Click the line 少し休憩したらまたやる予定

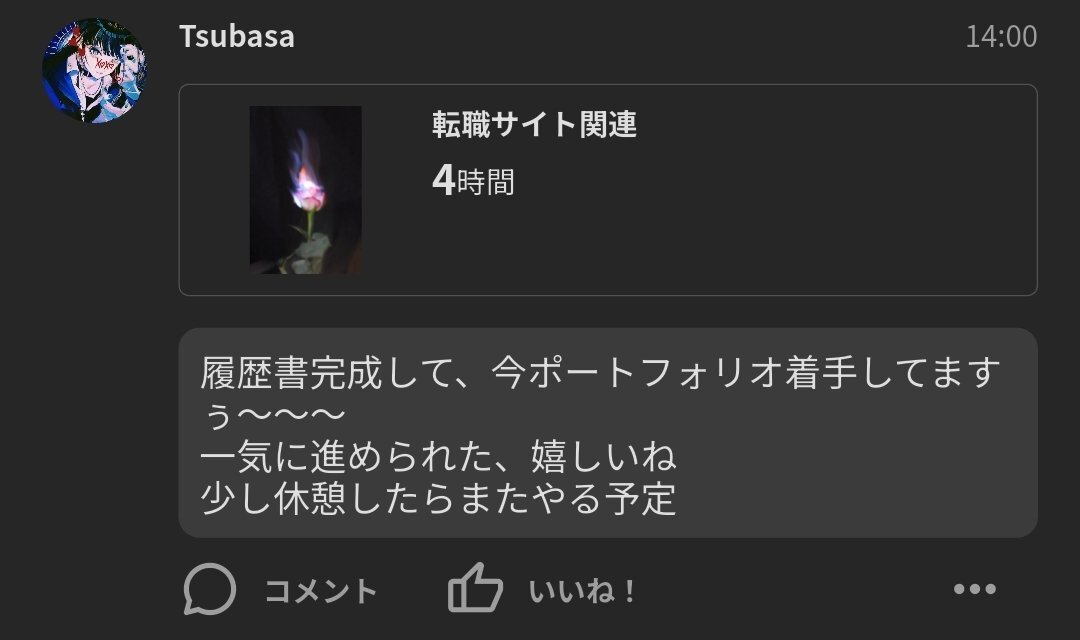(438, 499)
